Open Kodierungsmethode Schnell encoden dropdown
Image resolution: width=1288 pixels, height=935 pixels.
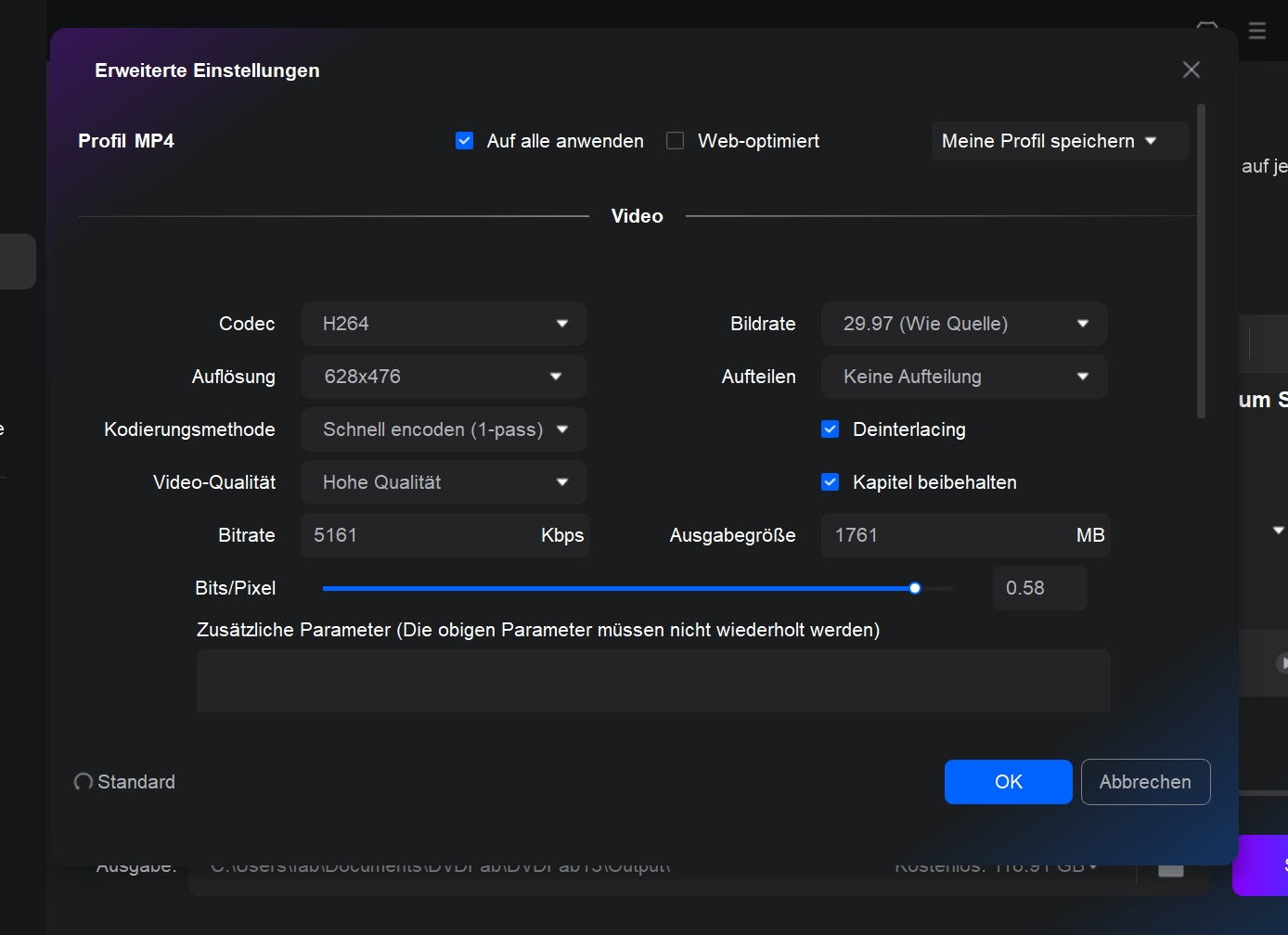click(444, 429)
